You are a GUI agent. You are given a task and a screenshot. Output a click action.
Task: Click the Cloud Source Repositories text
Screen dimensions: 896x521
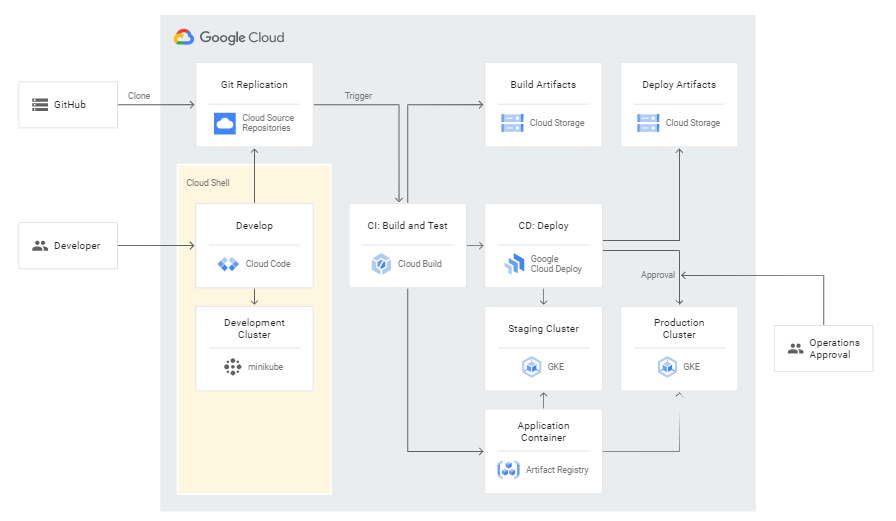tap(268, 123)
